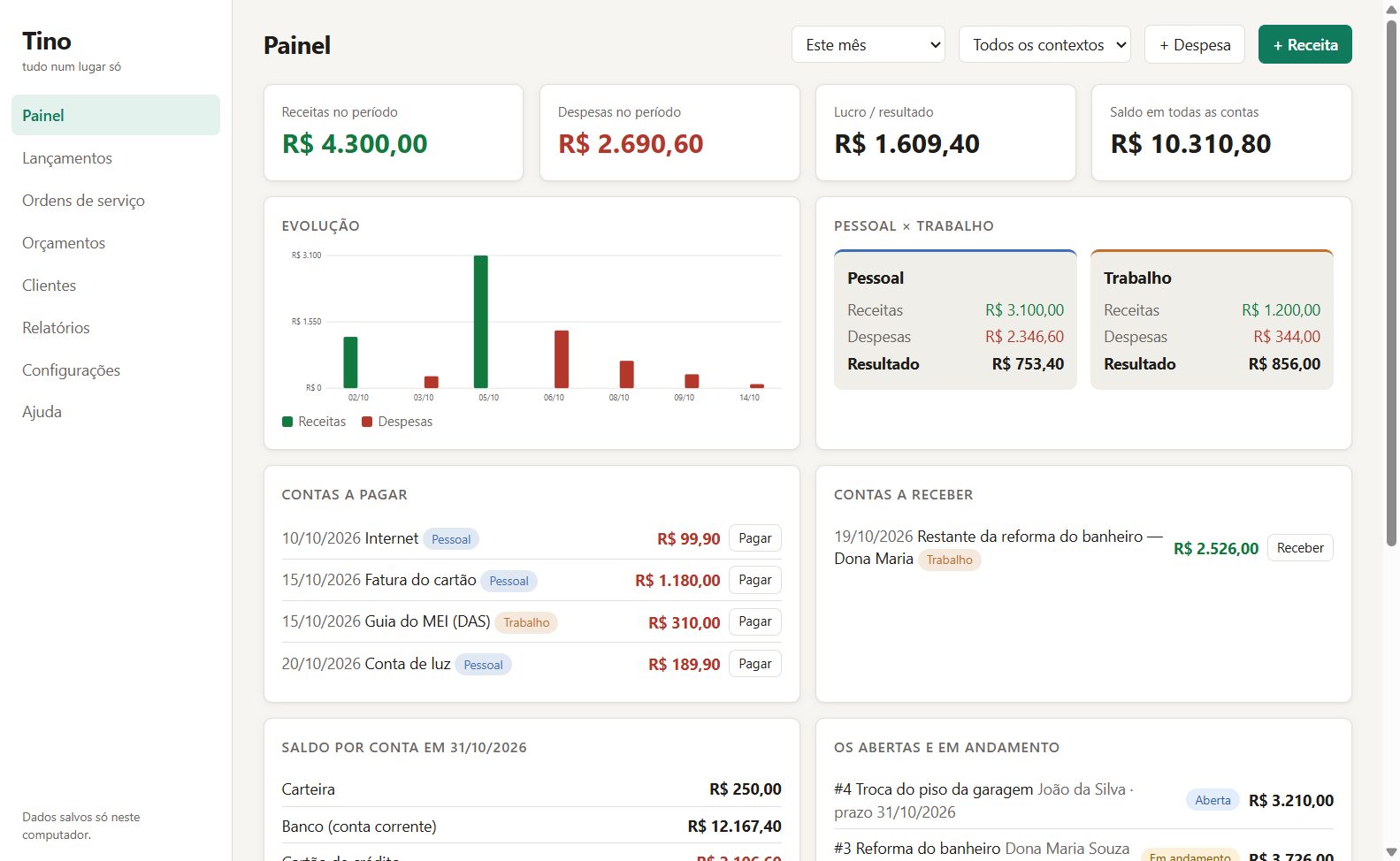Screen dimensions: 1400x861
Task: Add new income with '+ Receita'
Action: coord(1304,44)
